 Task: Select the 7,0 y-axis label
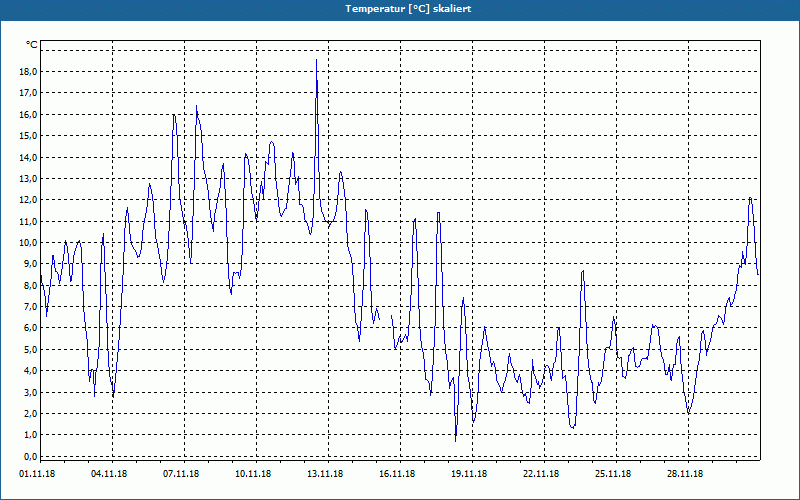click(30, 307)
